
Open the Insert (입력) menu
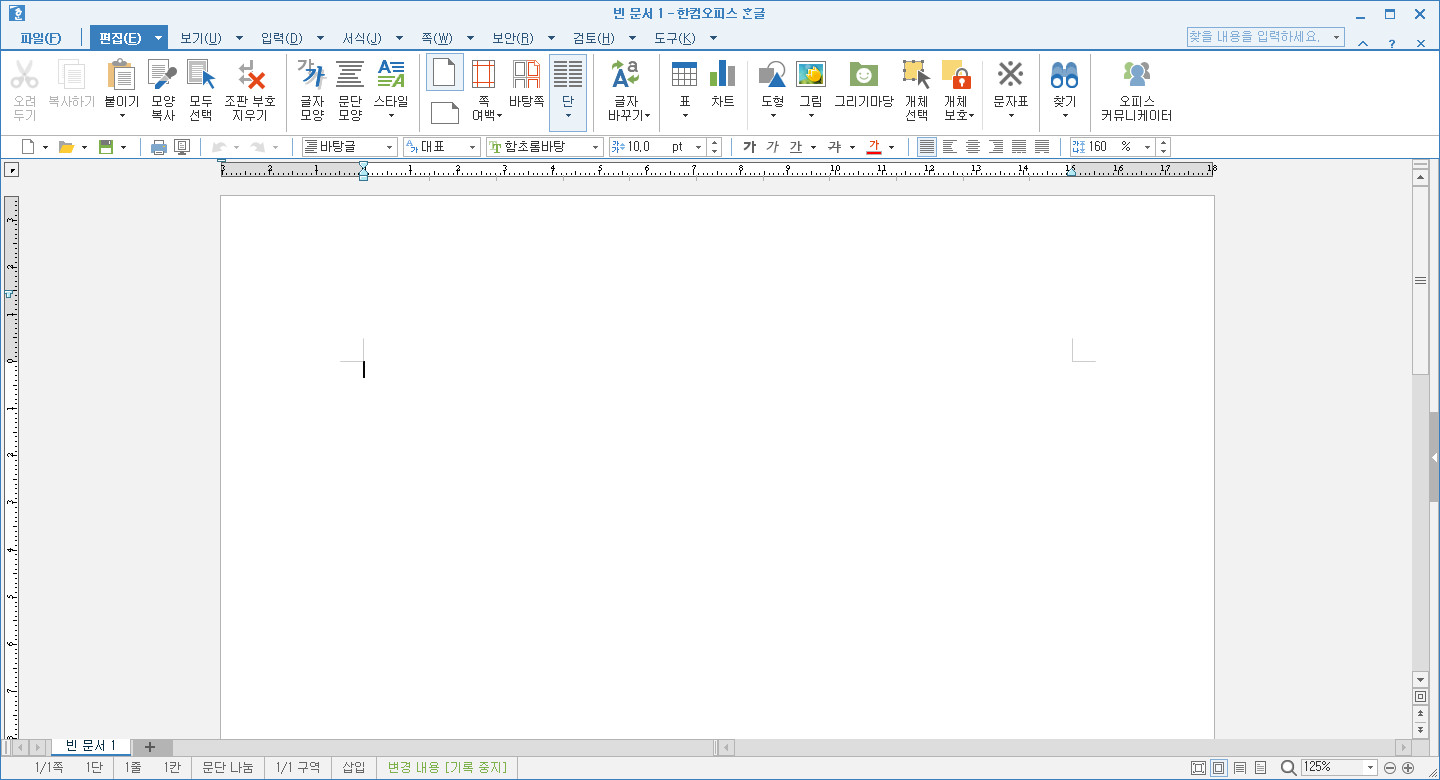(x=282, y=38)
